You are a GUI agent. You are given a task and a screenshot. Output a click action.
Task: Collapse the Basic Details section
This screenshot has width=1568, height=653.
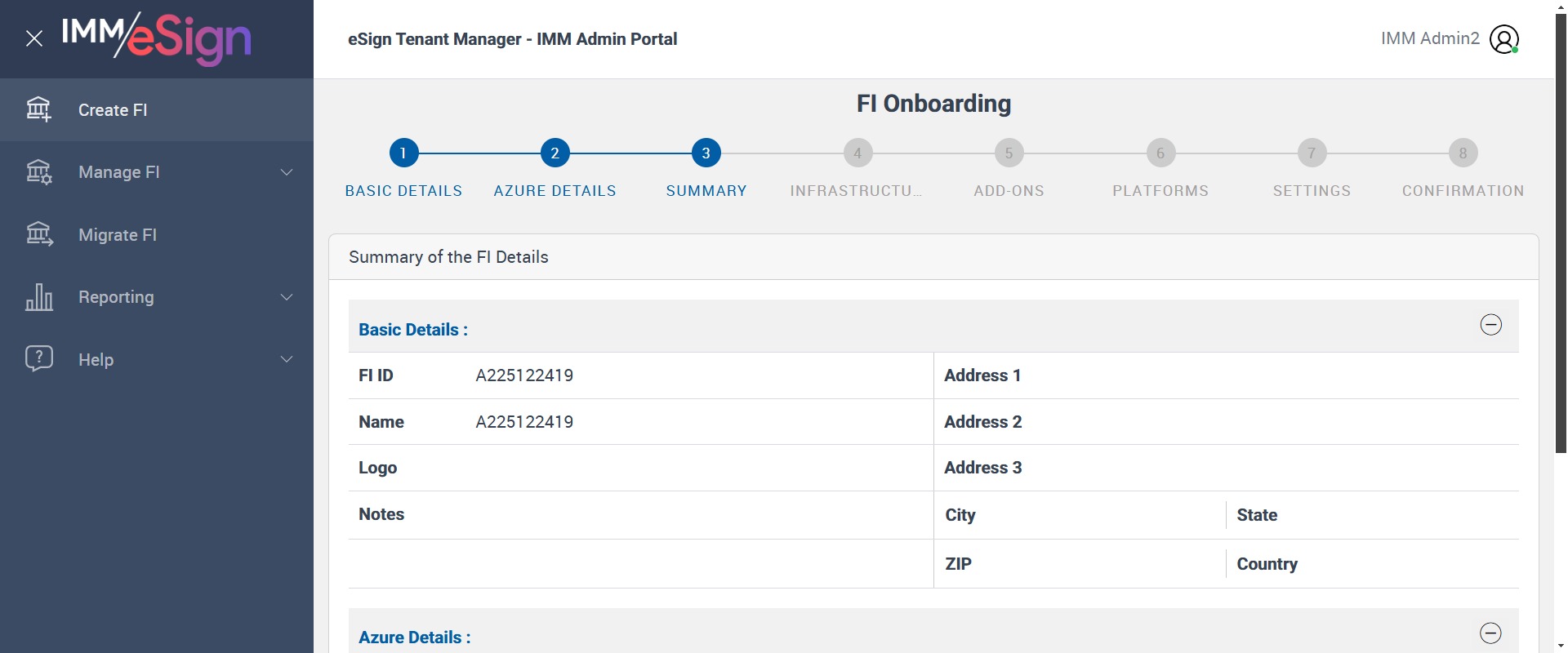pos(1490,325)
